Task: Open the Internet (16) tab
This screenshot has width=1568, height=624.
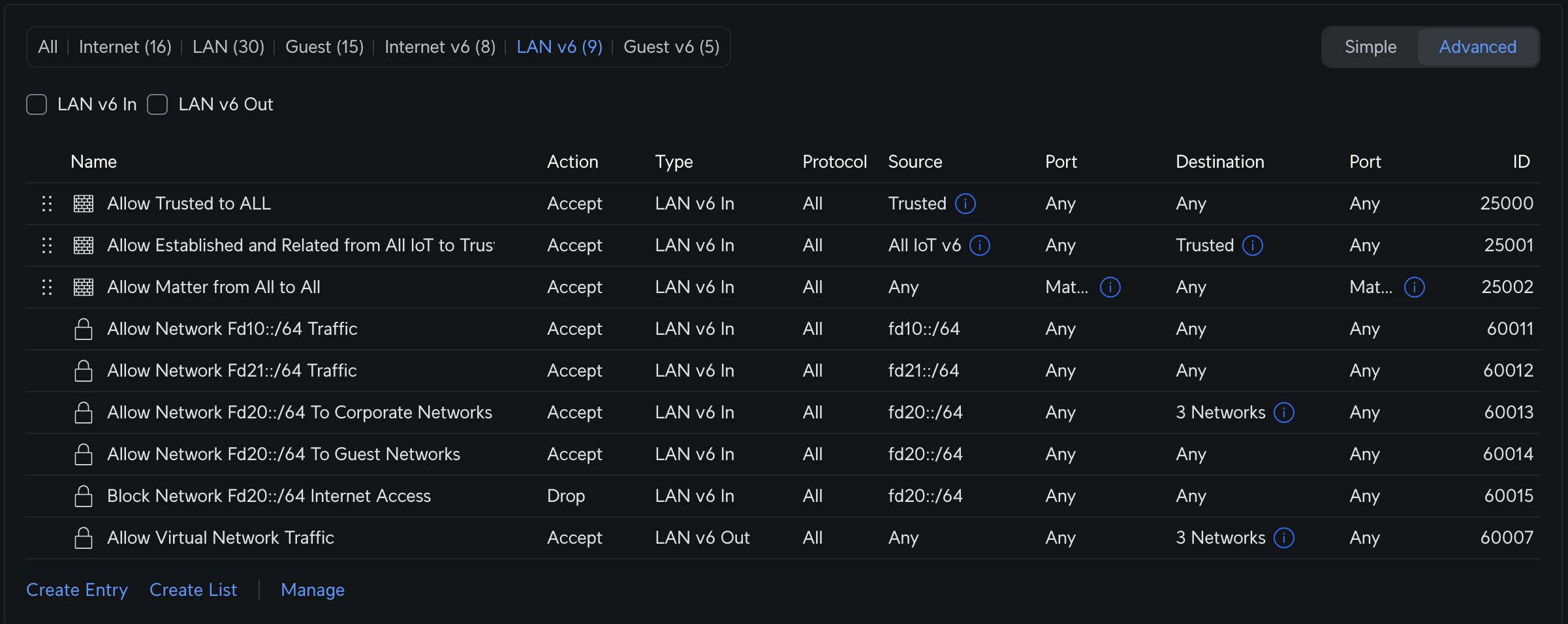Action: (125, 47)
